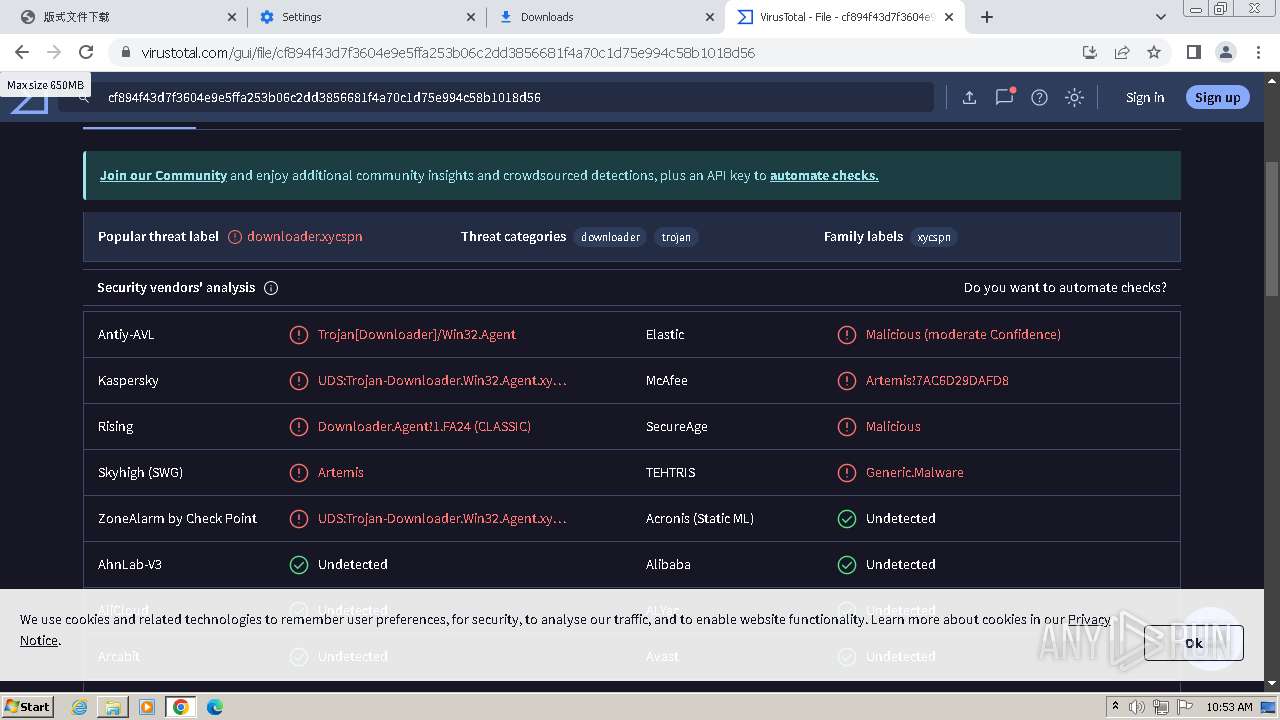This screenshot has width=1280, height=720.
Task: Open the notifications chat icon
Action: (1004, 97)
